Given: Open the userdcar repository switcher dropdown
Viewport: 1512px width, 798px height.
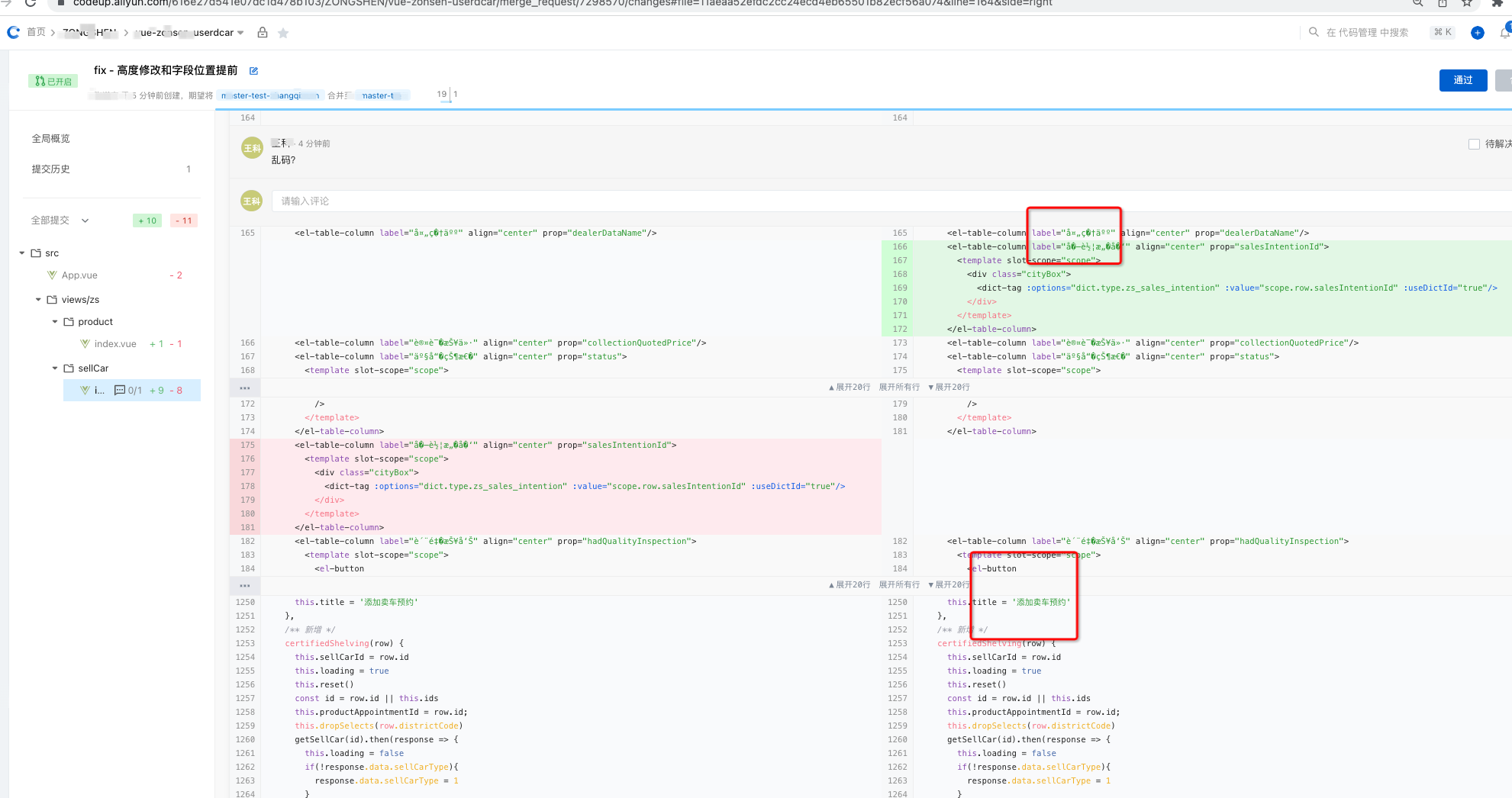Looking at the screenshot, I should [x=240, y=33].
